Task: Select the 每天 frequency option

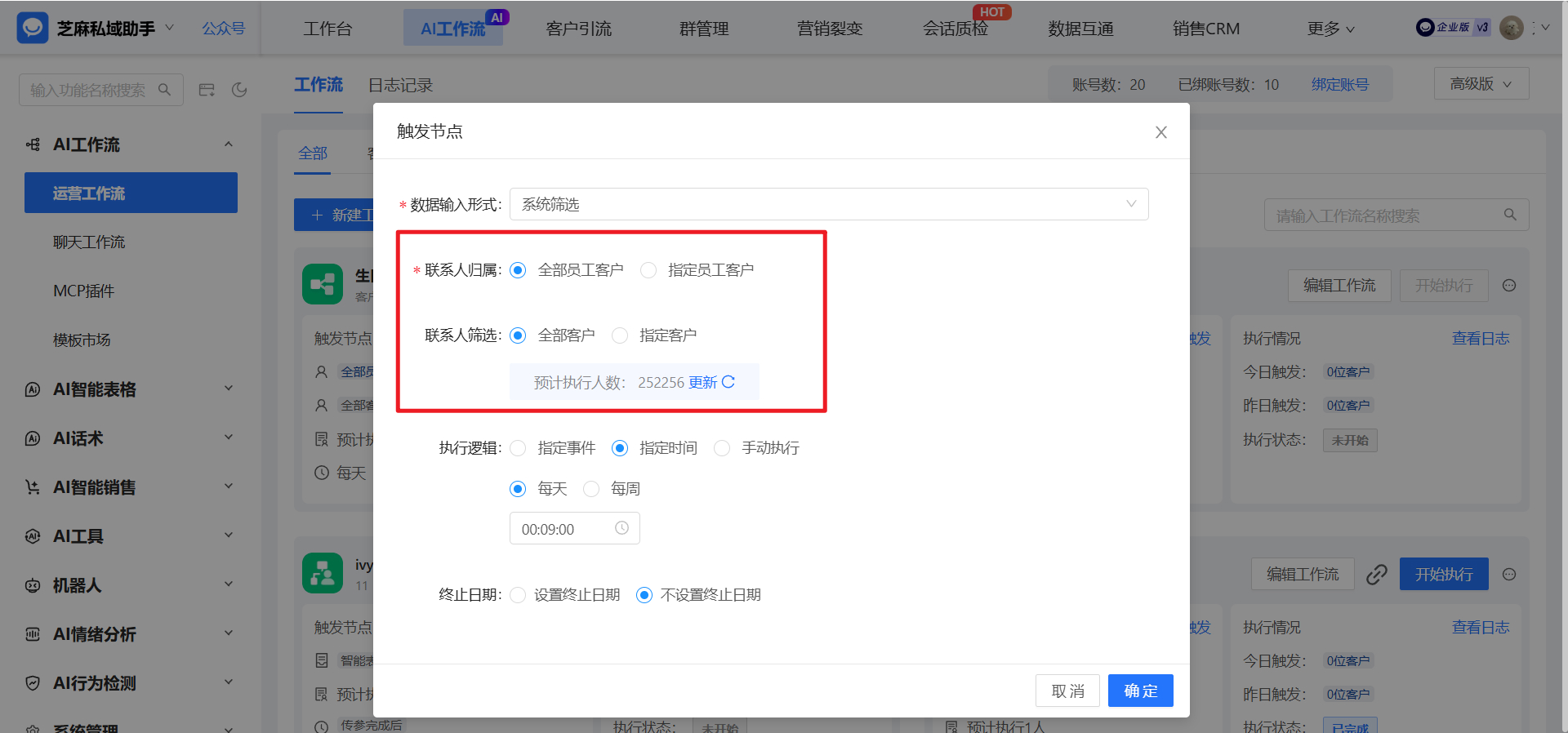Action: point(518,489)
